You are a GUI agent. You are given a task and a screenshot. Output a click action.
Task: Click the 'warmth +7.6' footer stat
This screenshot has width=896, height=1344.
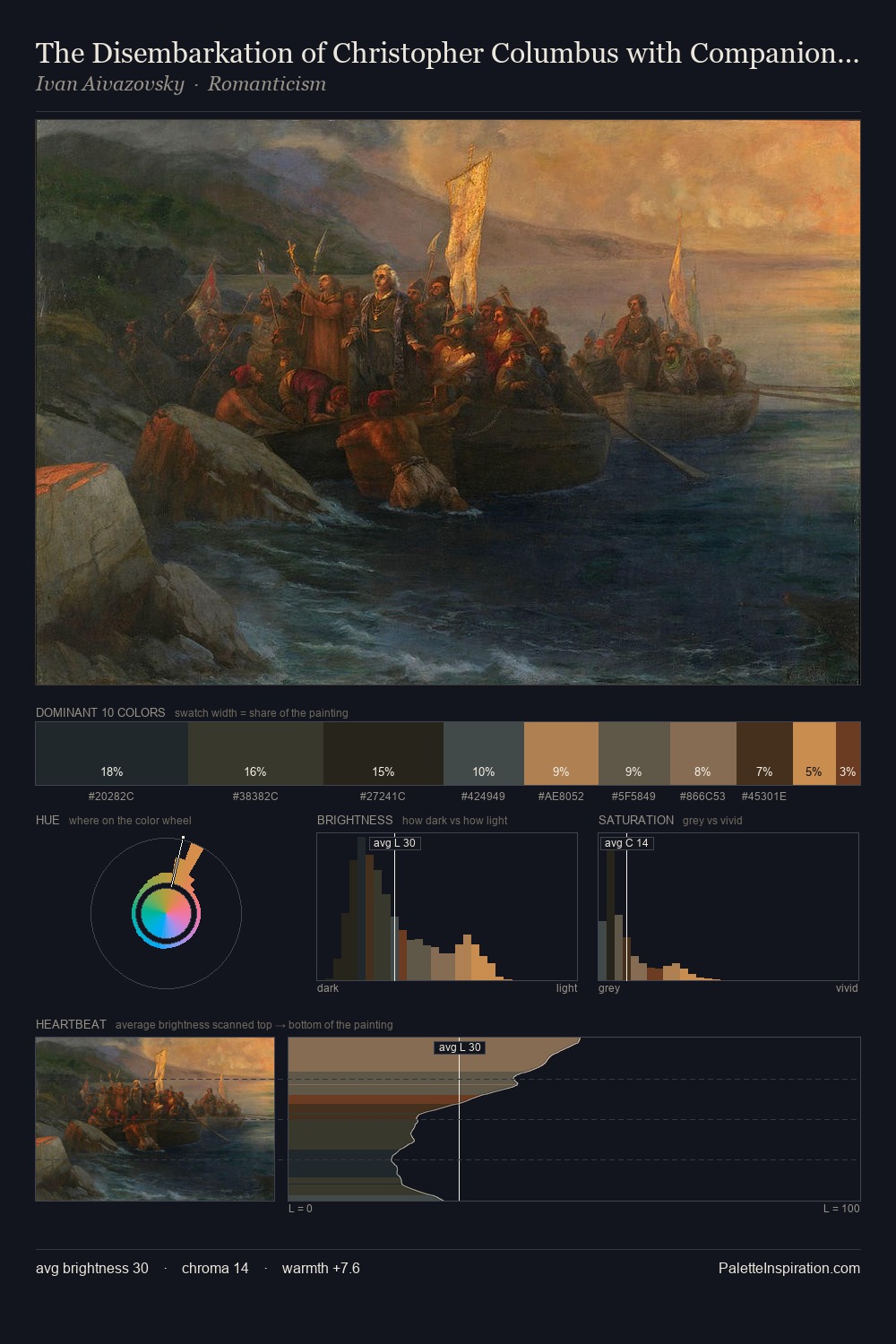click(x=321, y=1268)
